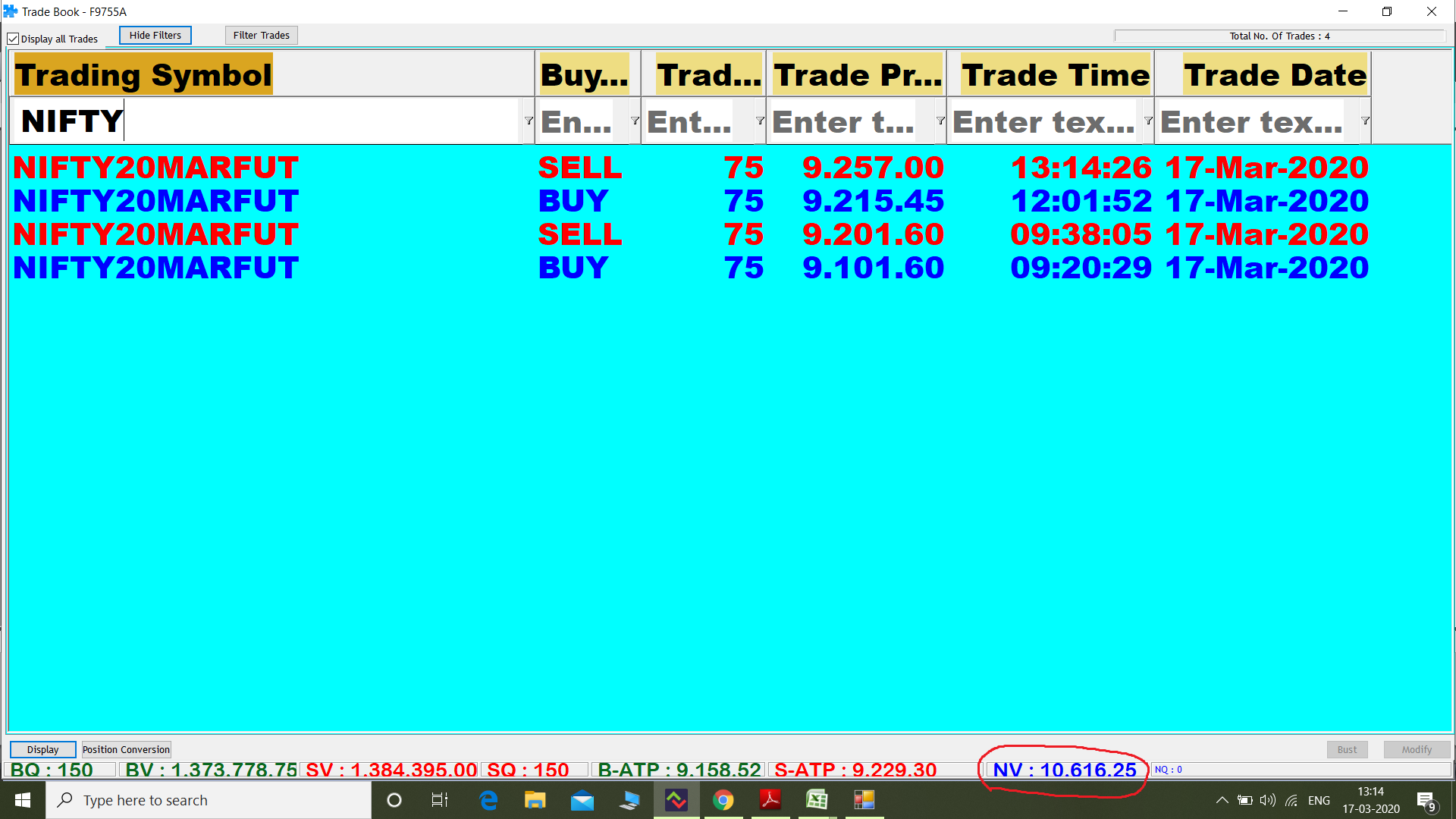Click trade price 9.201.60
Viewport: 1456px width, 819px height.
coord(873,234)
